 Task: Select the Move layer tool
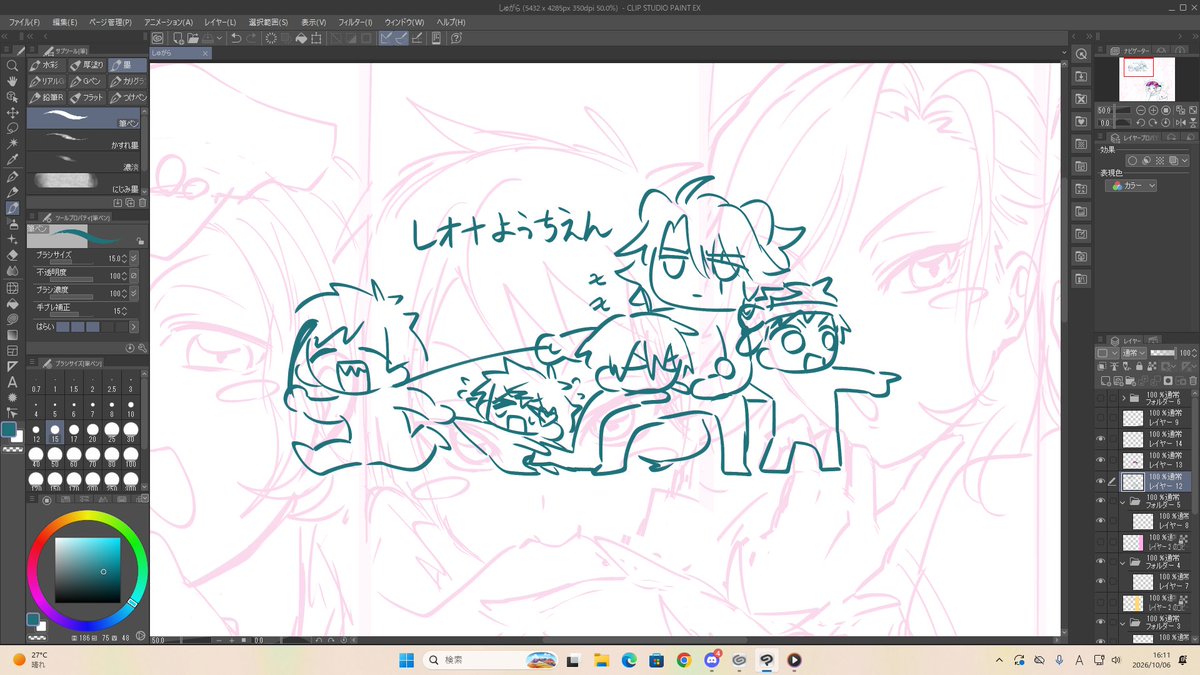(13, 113)
